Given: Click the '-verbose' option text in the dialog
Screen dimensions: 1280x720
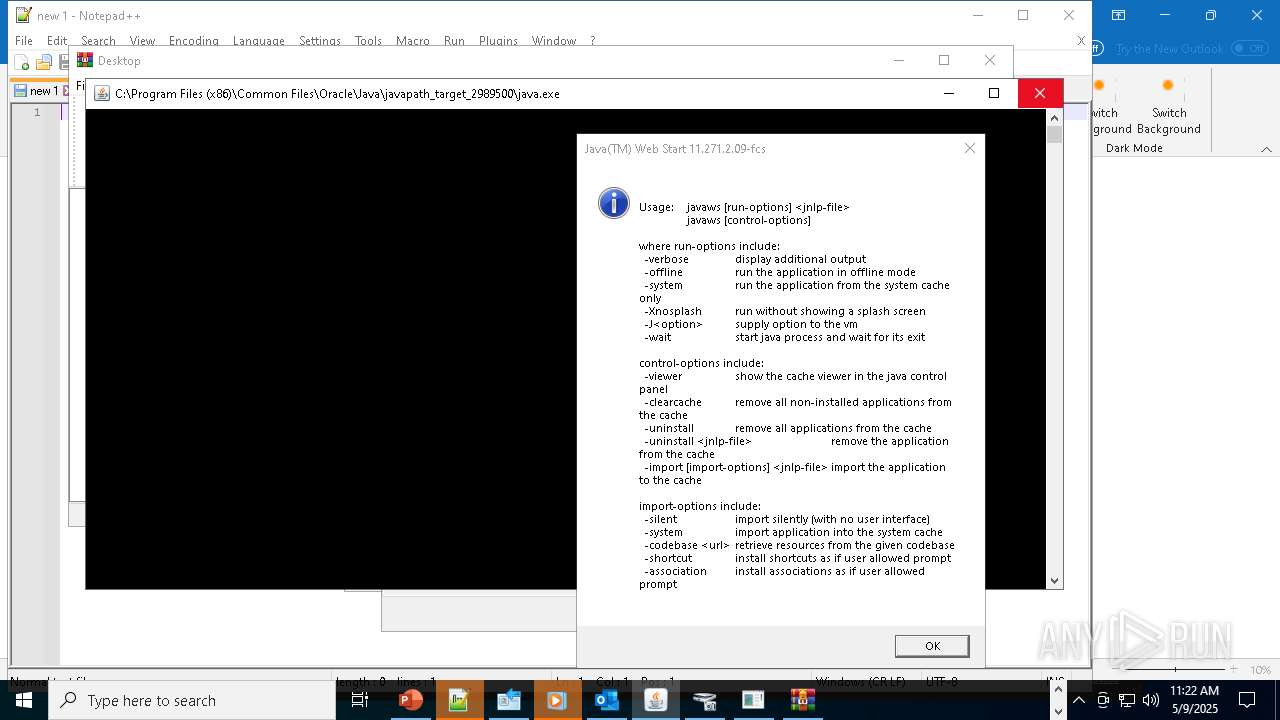Looking at the screenshot, I should click(x=666, y=259).
